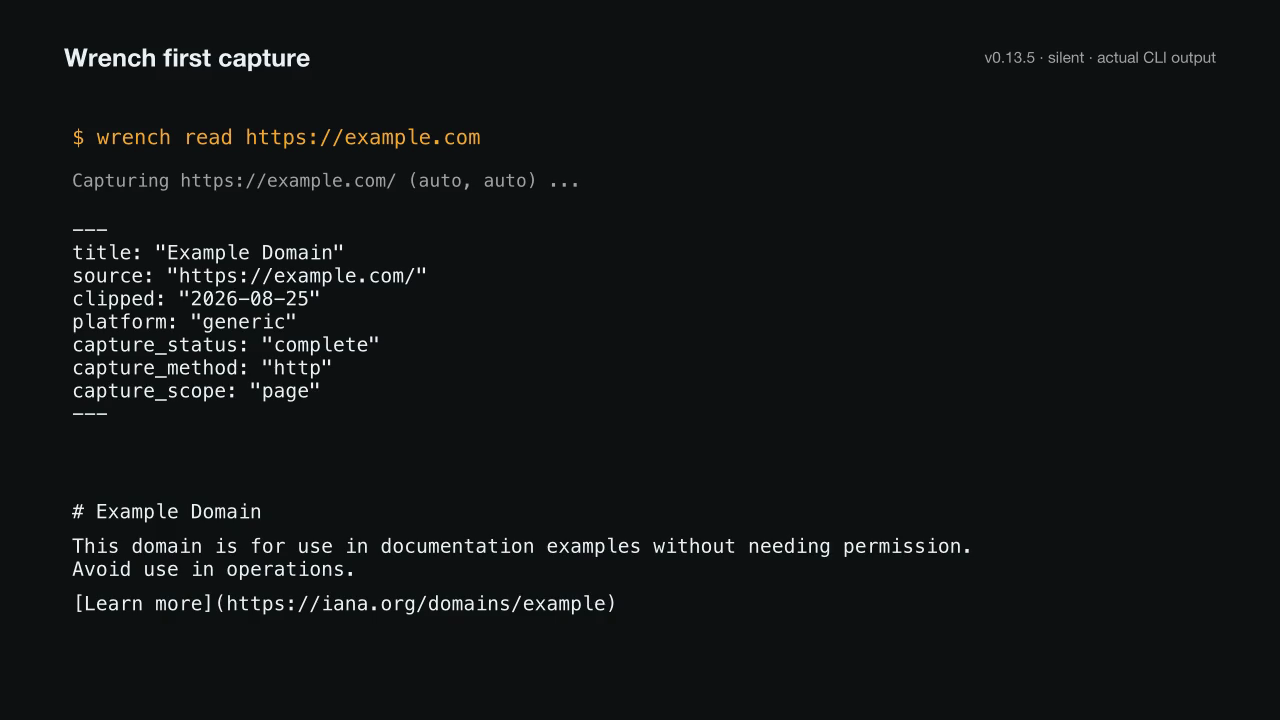
Task: Click the https://example.com URL in the command
Action: point(363,137)
